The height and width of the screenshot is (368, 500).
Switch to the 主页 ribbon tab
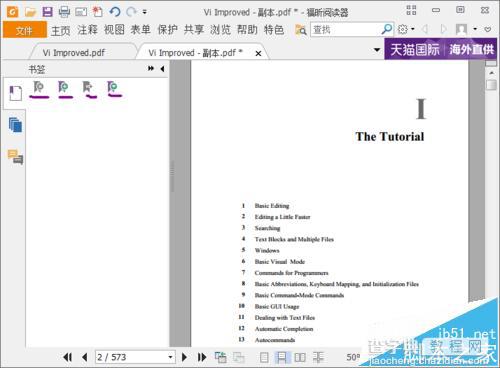tap(61, 30)
